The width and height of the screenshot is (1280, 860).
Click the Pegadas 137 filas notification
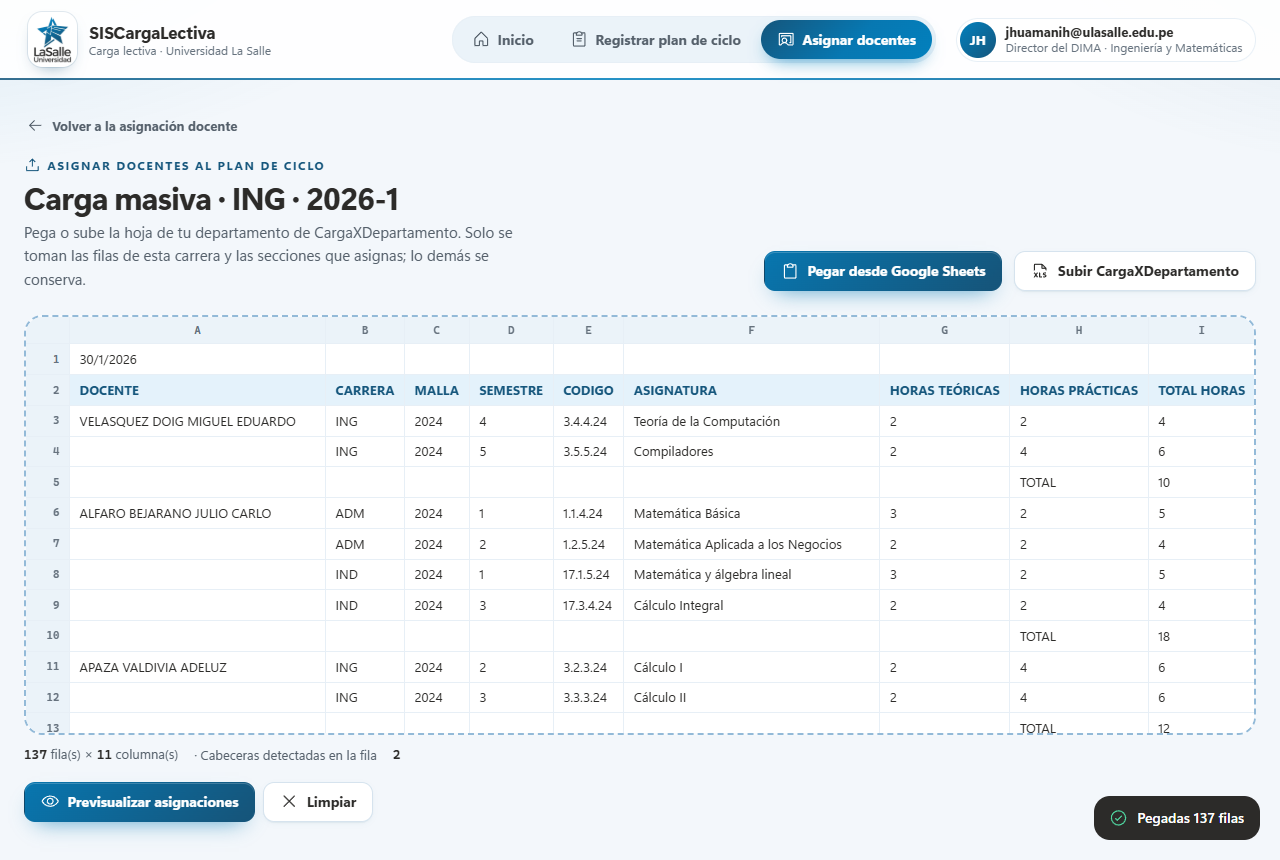(x=1177, y=818)
